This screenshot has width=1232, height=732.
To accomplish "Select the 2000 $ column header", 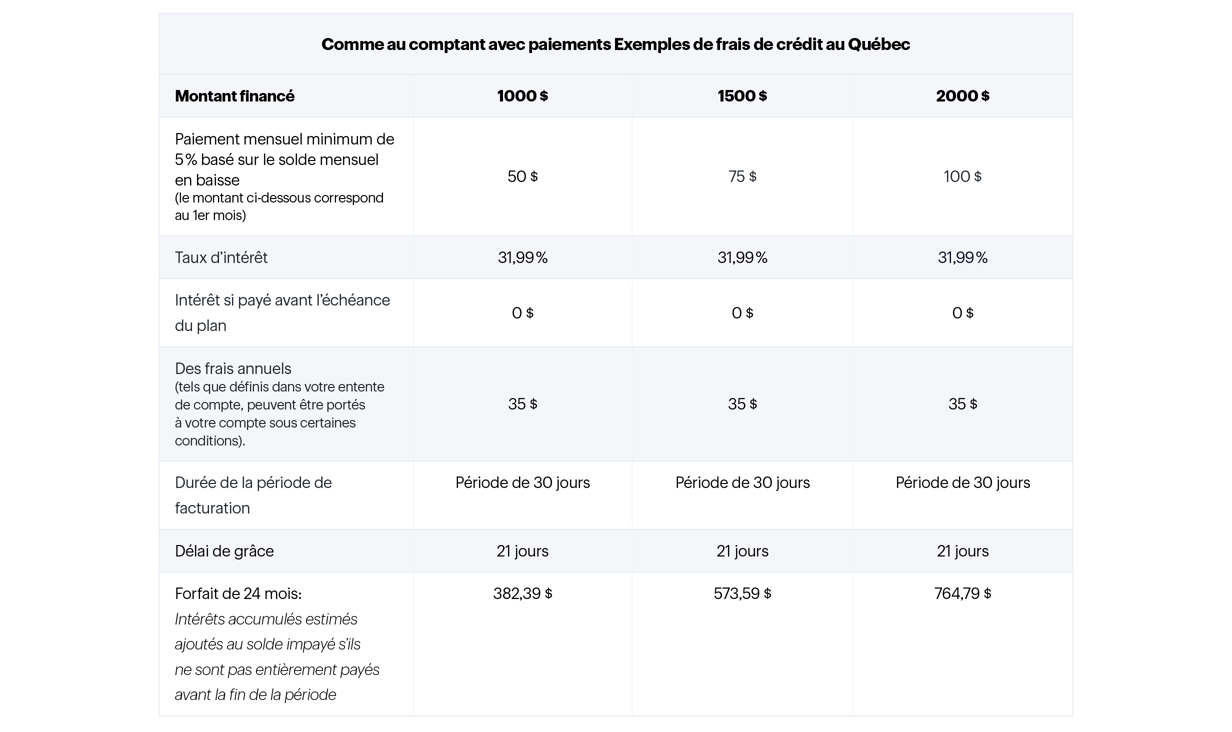I will pyautogui.click(x=962, y=96).
